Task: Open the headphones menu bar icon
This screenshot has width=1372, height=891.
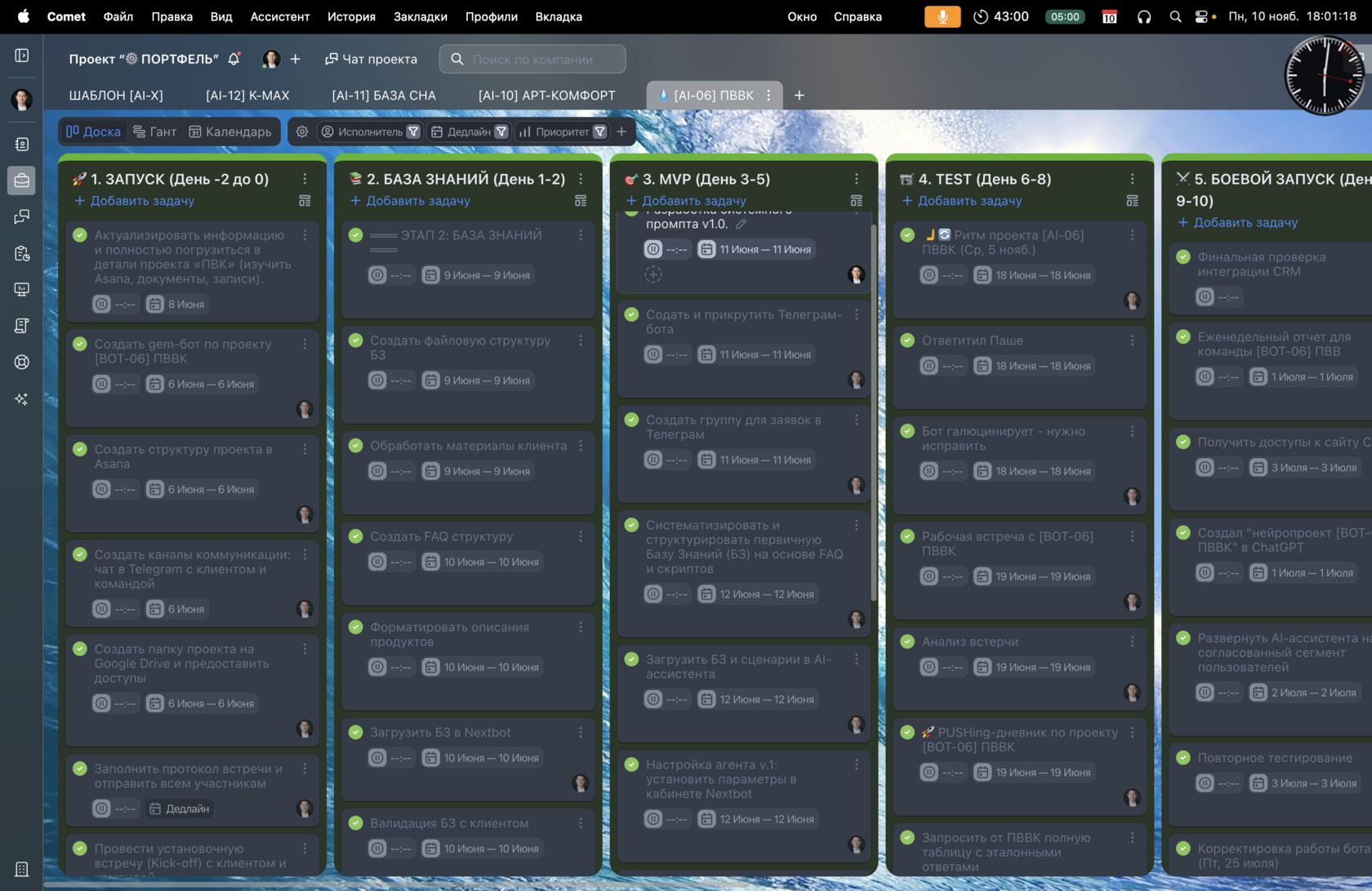Action: point(1144,16)
